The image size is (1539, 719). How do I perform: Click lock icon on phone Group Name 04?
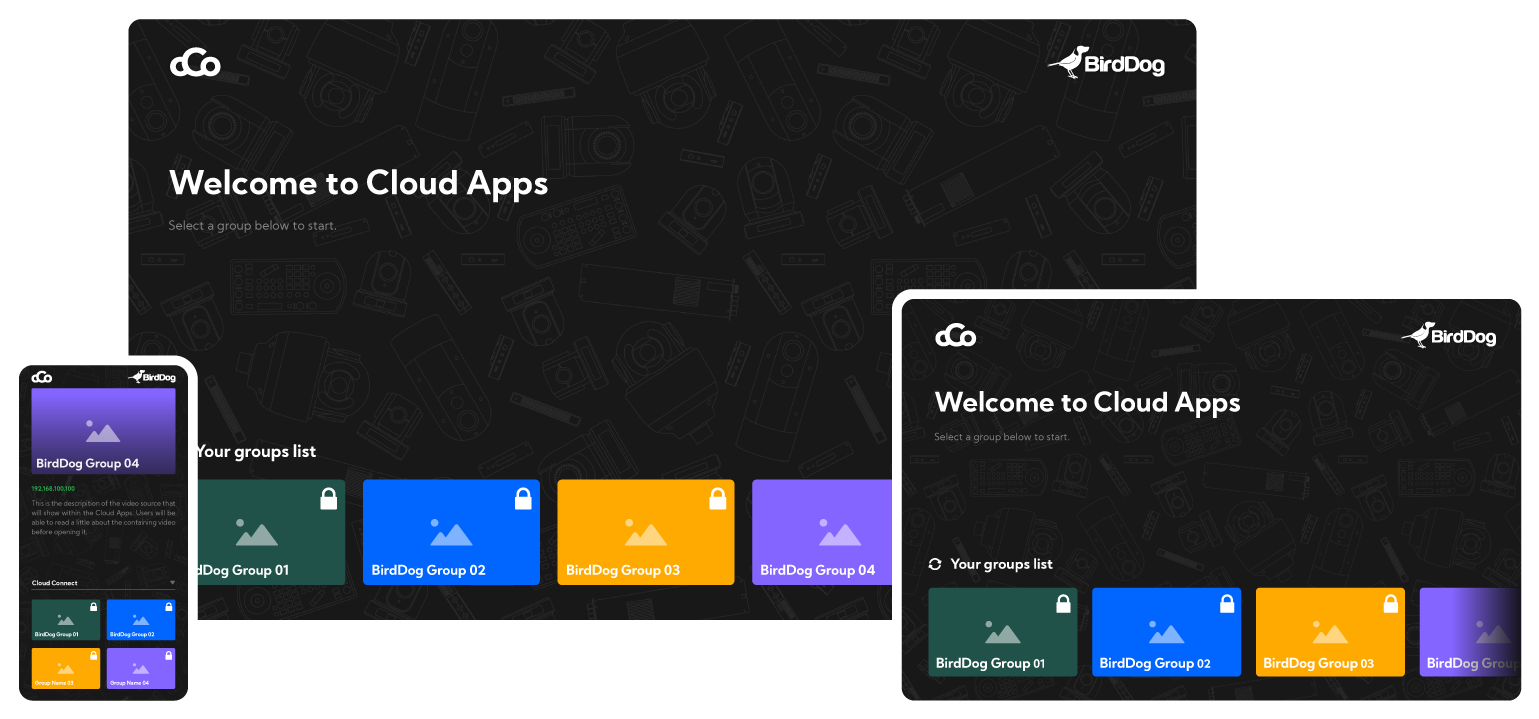coord(168,656)
